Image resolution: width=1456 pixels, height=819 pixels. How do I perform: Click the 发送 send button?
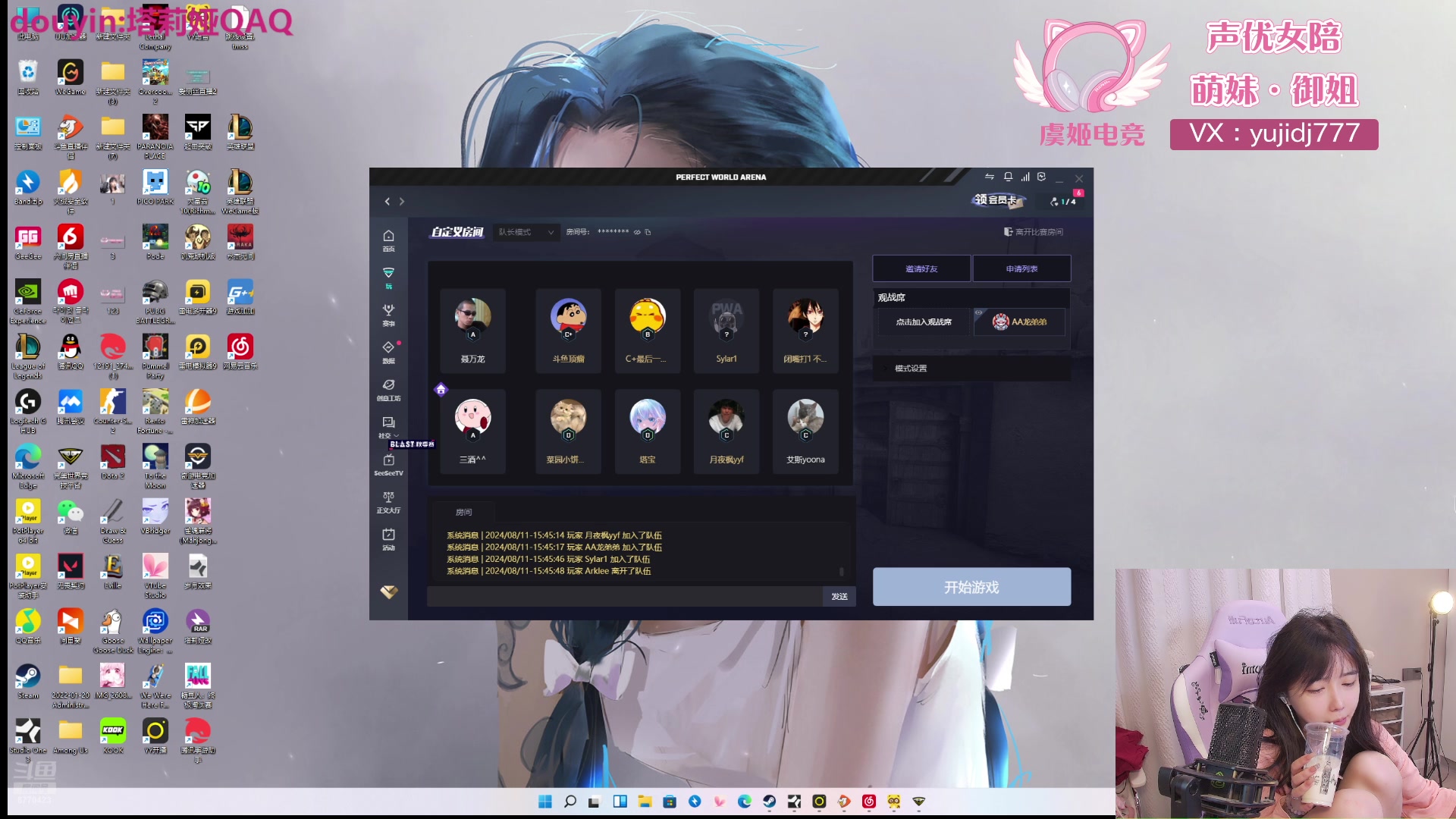839,596
